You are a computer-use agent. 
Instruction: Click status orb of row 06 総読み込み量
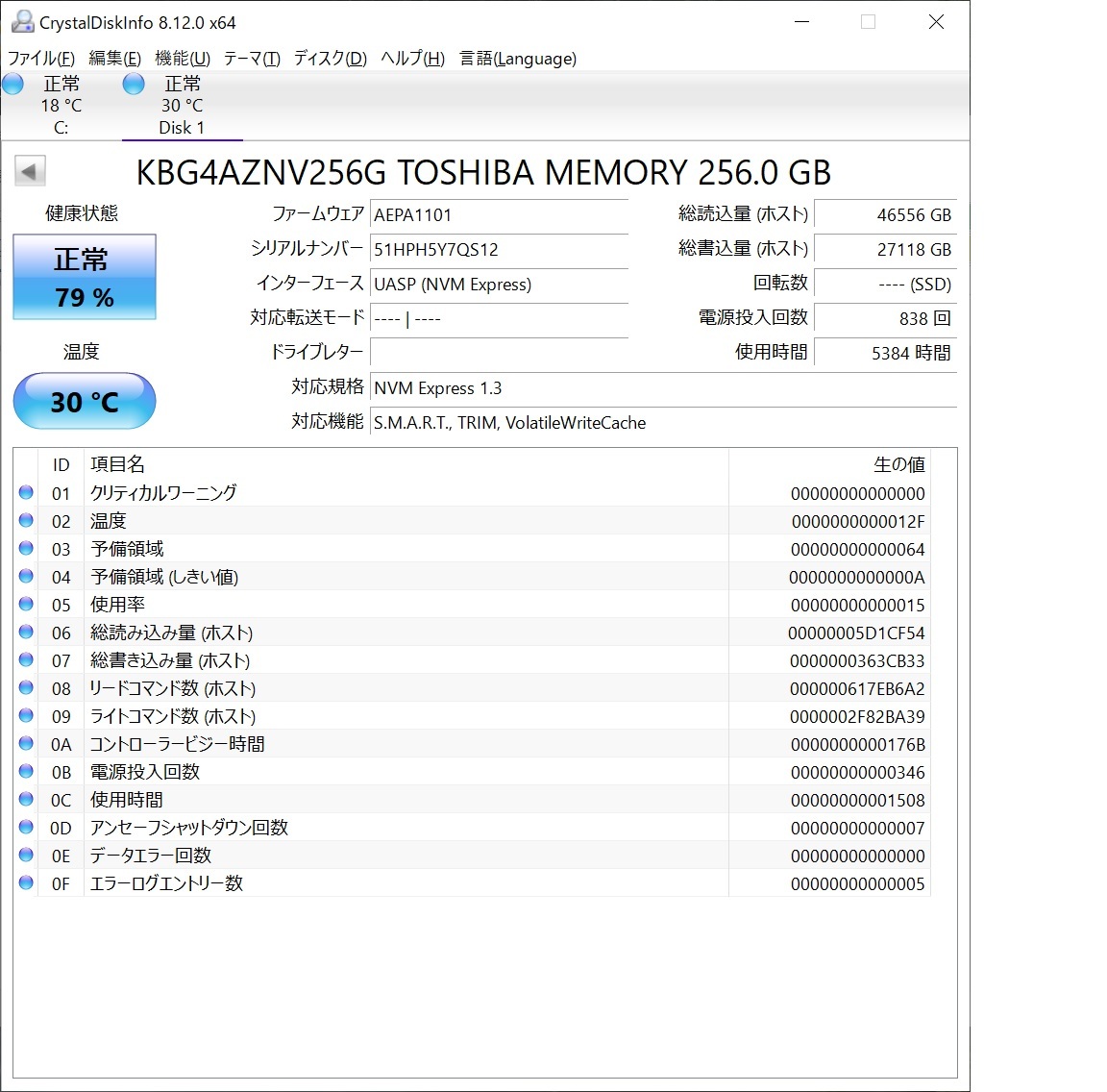coord(26,632)
